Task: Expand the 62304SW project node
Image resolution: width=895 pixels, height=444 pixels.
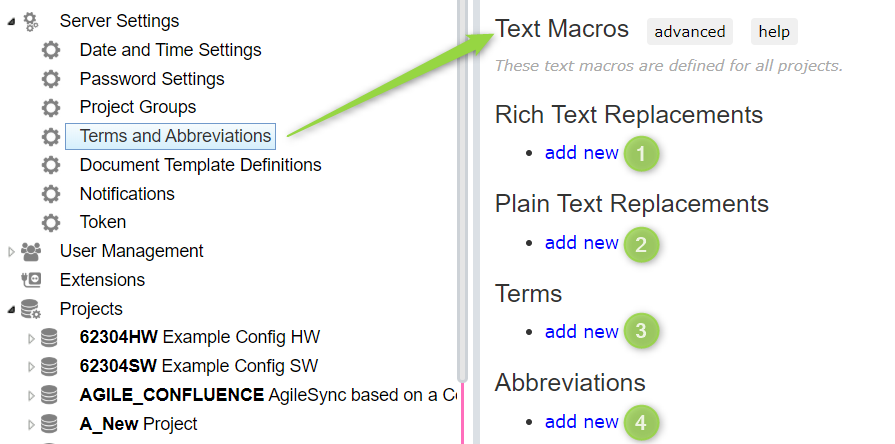Action: pos(31,367)
